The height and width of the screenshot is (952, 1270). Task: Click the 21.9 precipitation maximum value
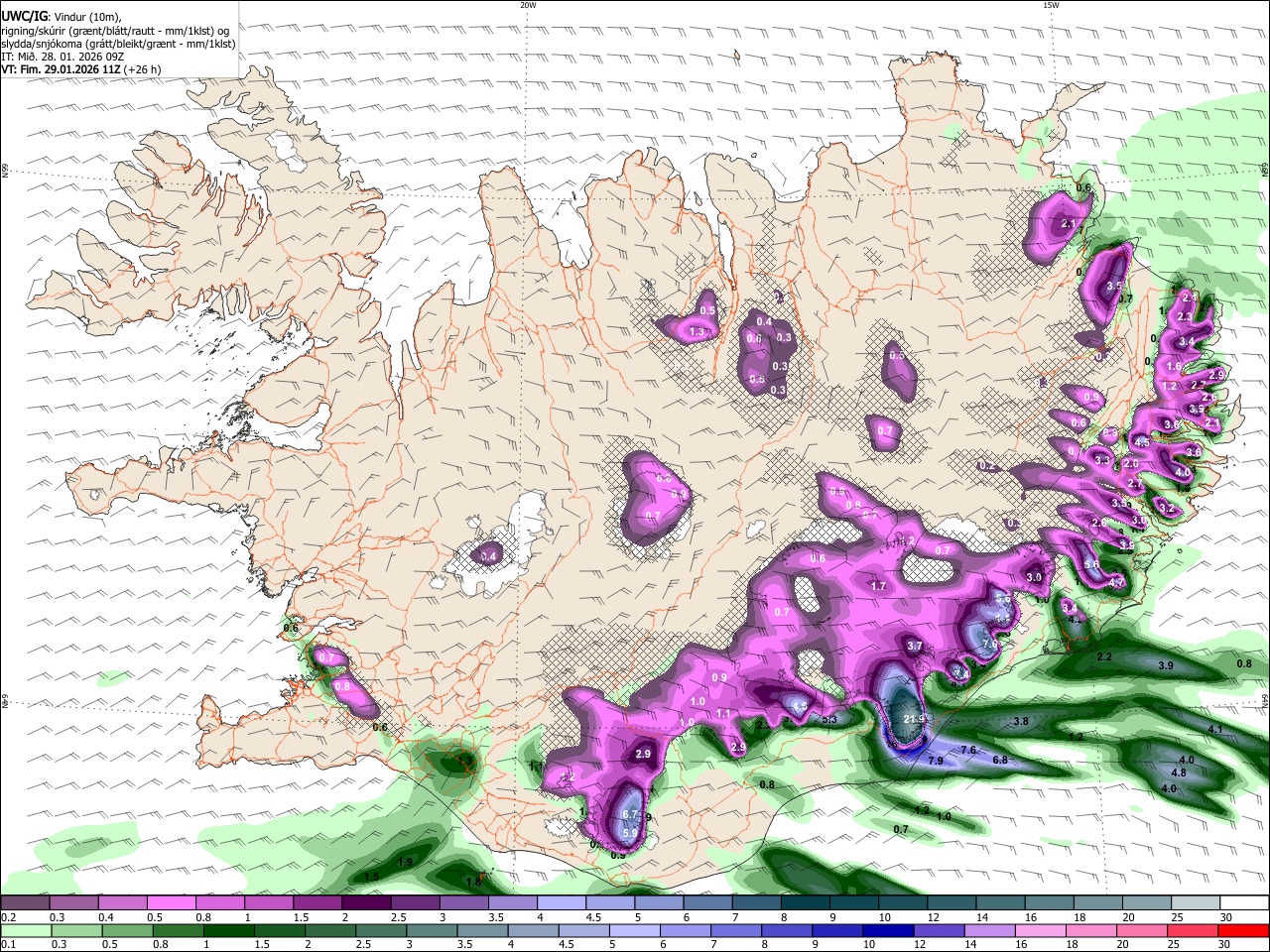(915, 719)
